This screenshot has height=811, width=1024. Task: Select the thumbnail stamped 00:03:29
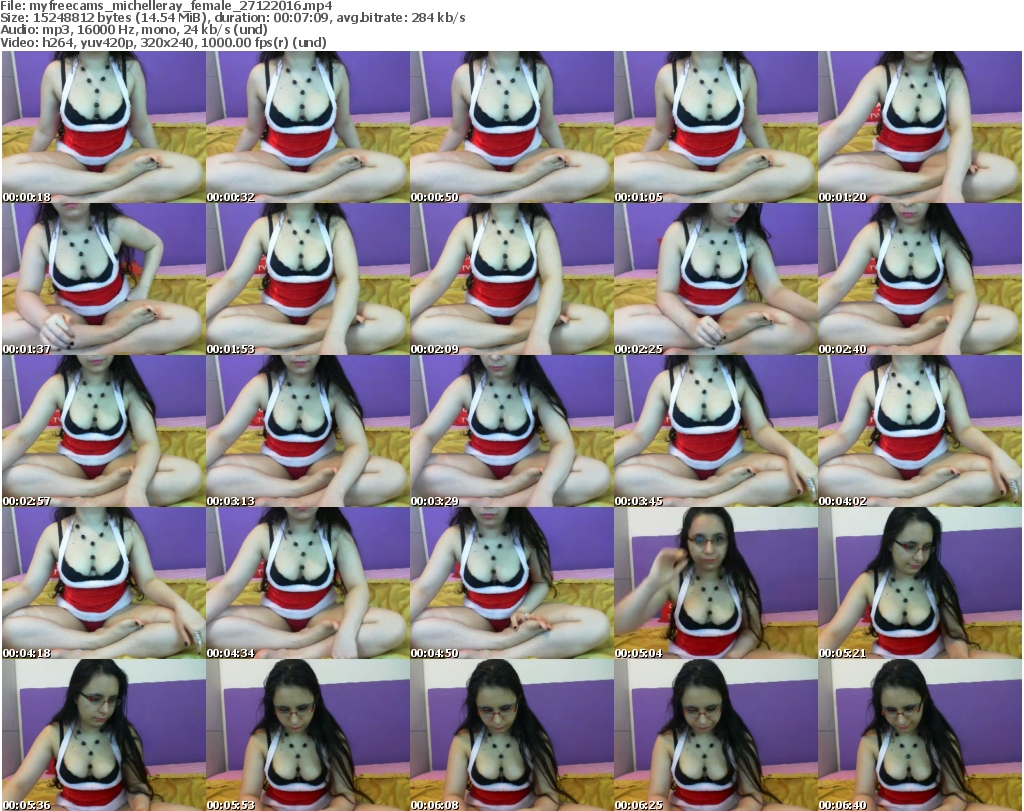click(x=512, y=431)
